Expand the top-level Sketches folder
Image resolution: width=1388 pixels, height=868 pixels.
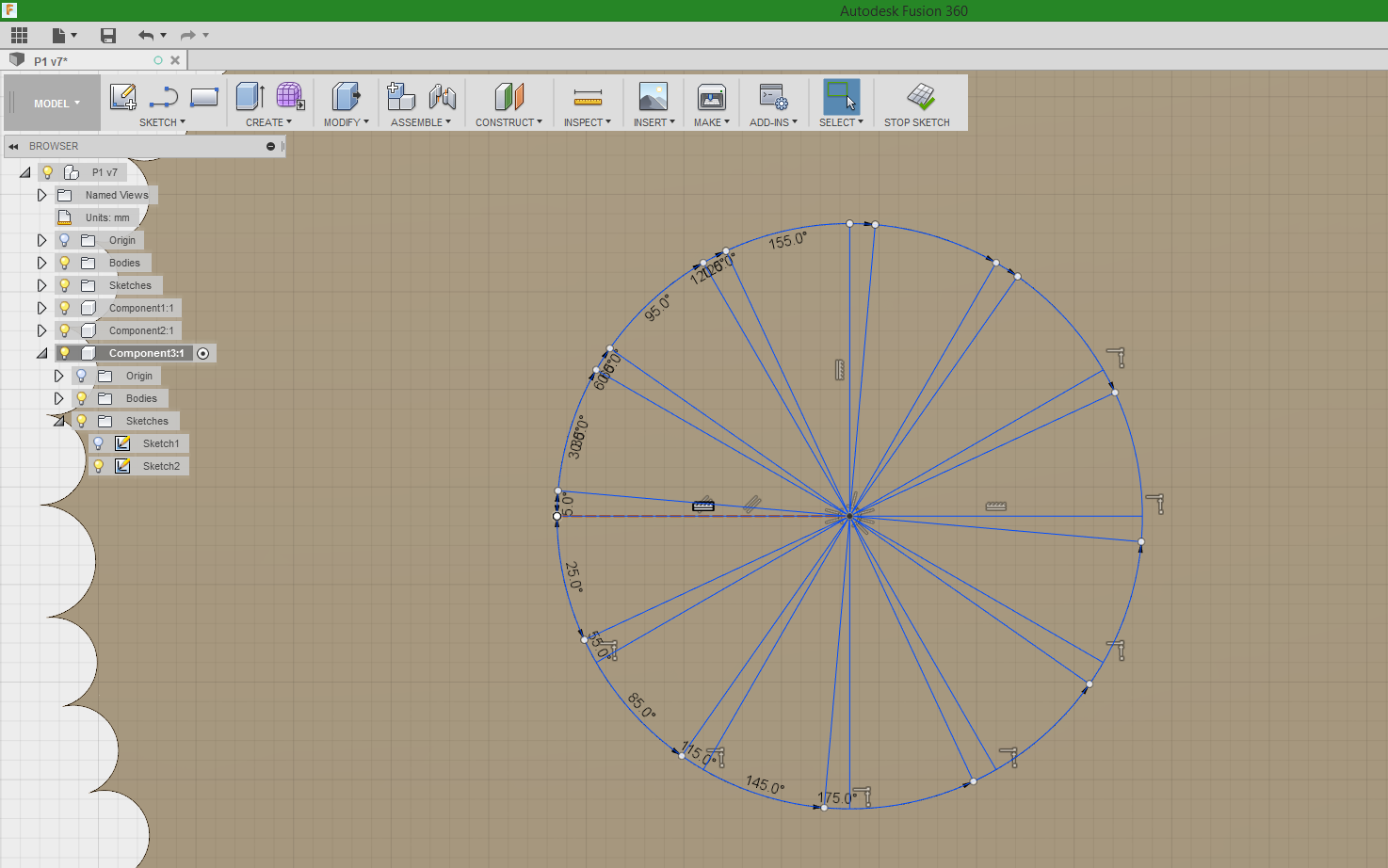pos(41,285)
